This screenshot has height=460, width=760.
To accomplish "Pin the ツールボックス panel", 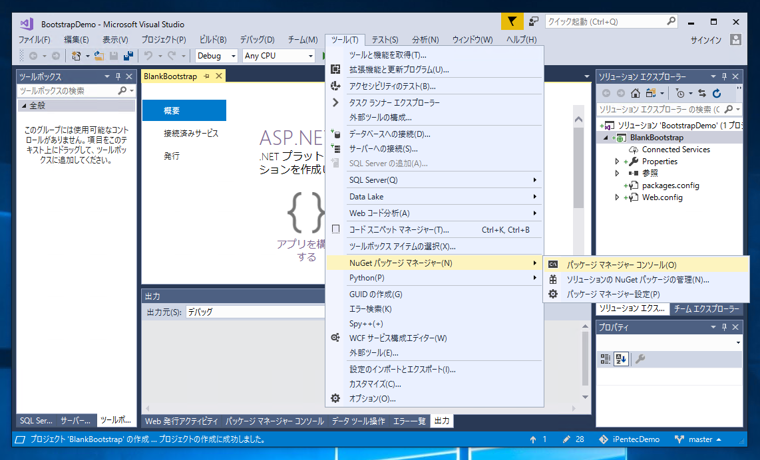I will pos(118,77).
